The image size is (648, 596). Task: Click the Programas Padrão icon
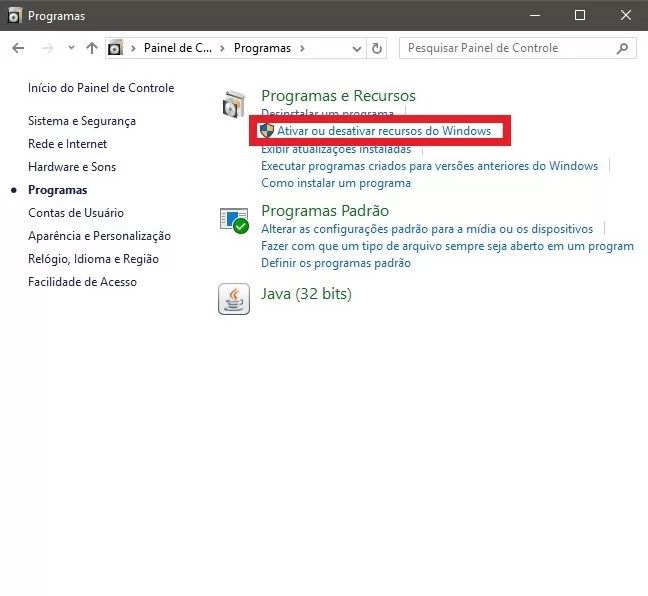pos(233,221)
